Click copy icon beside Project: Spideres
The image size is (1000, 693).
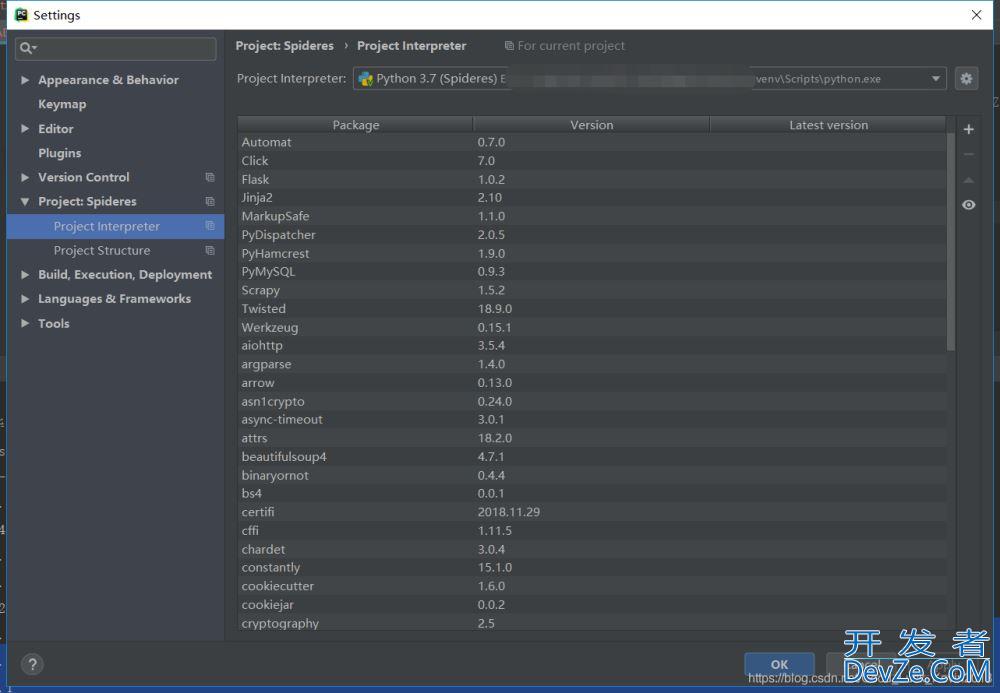[x=210, y=201]
